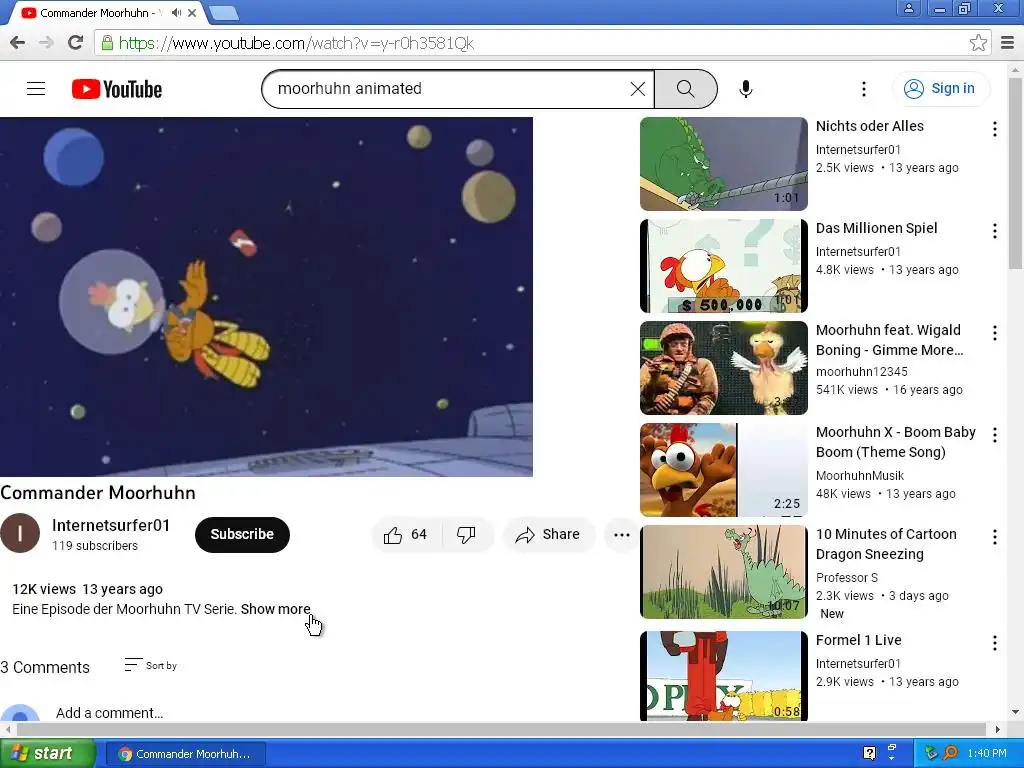Open Moorhuhn X - Boom Baby Boom title
This screenshot has height=768, width=1024.
coord(896,442)
